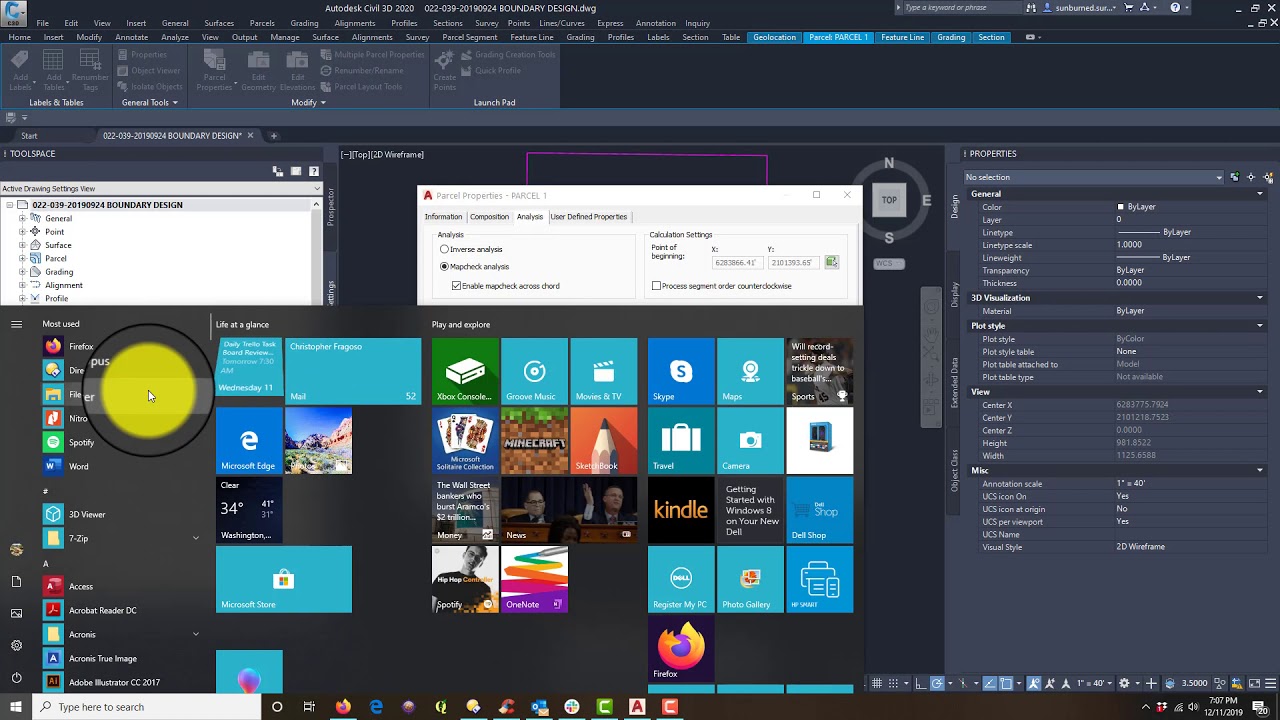Click the ByLayer color swatch in Properties
This screenshot has height=720, width=1280.
point(1121,207)
